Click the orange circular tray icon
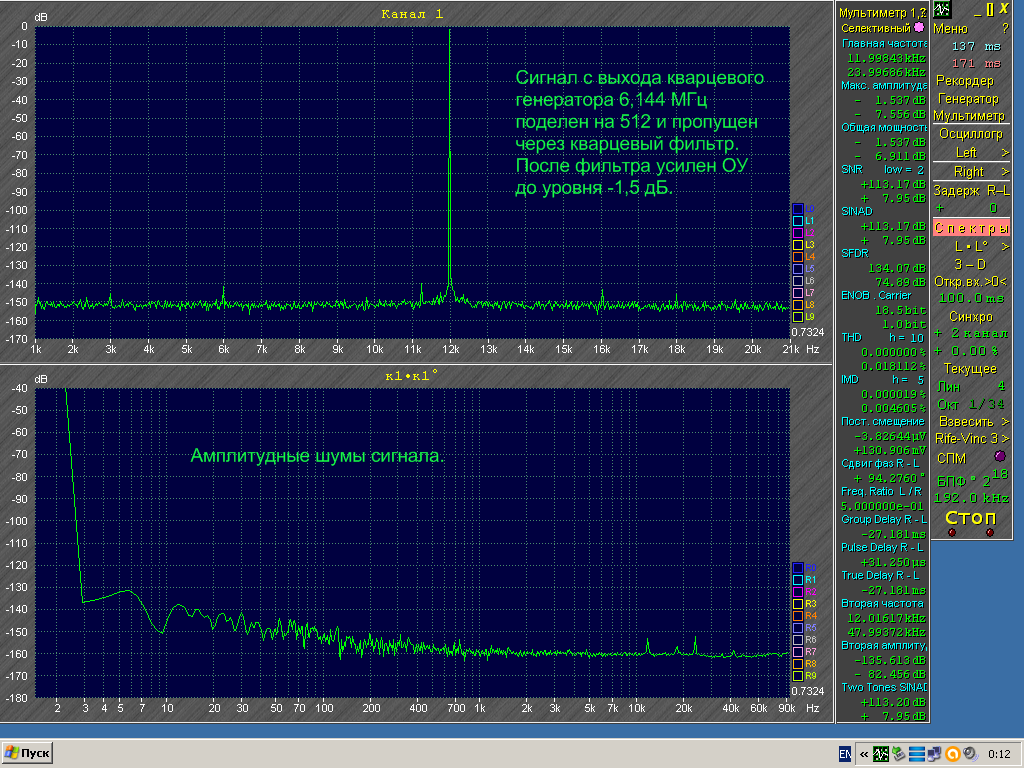 (952, 754)
